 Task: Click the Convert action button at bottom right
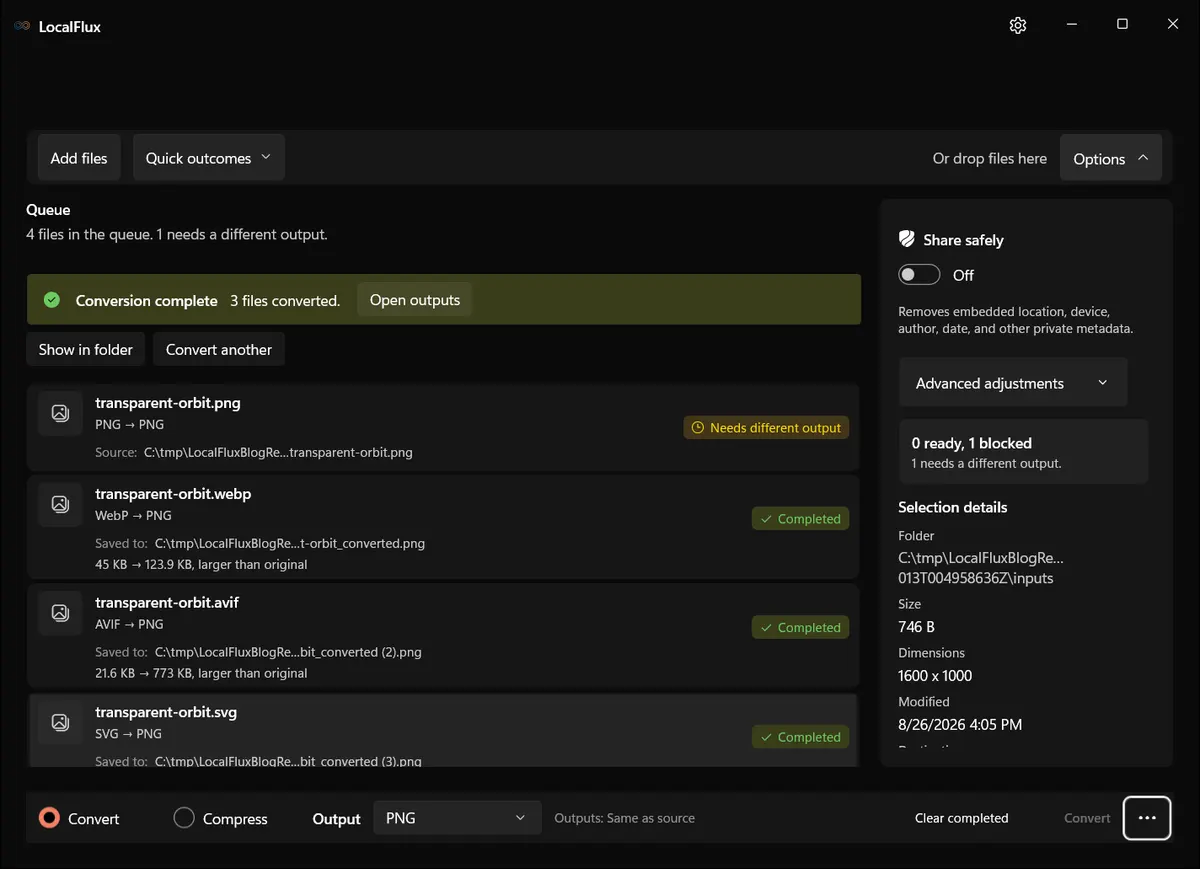[1087, 818]
